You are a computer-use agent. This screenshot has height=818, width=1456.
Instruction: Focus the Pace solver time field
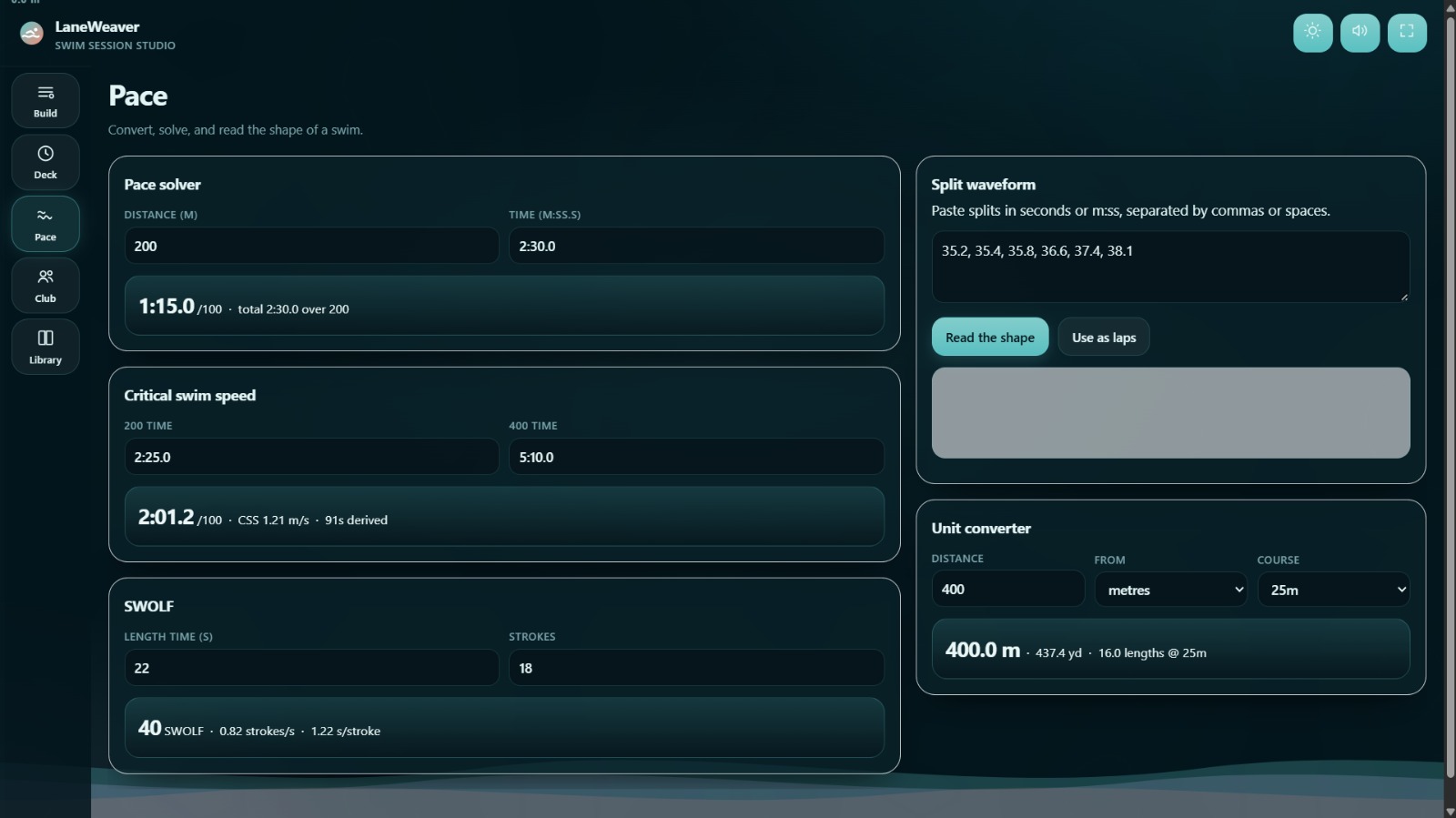click(696, 246)
